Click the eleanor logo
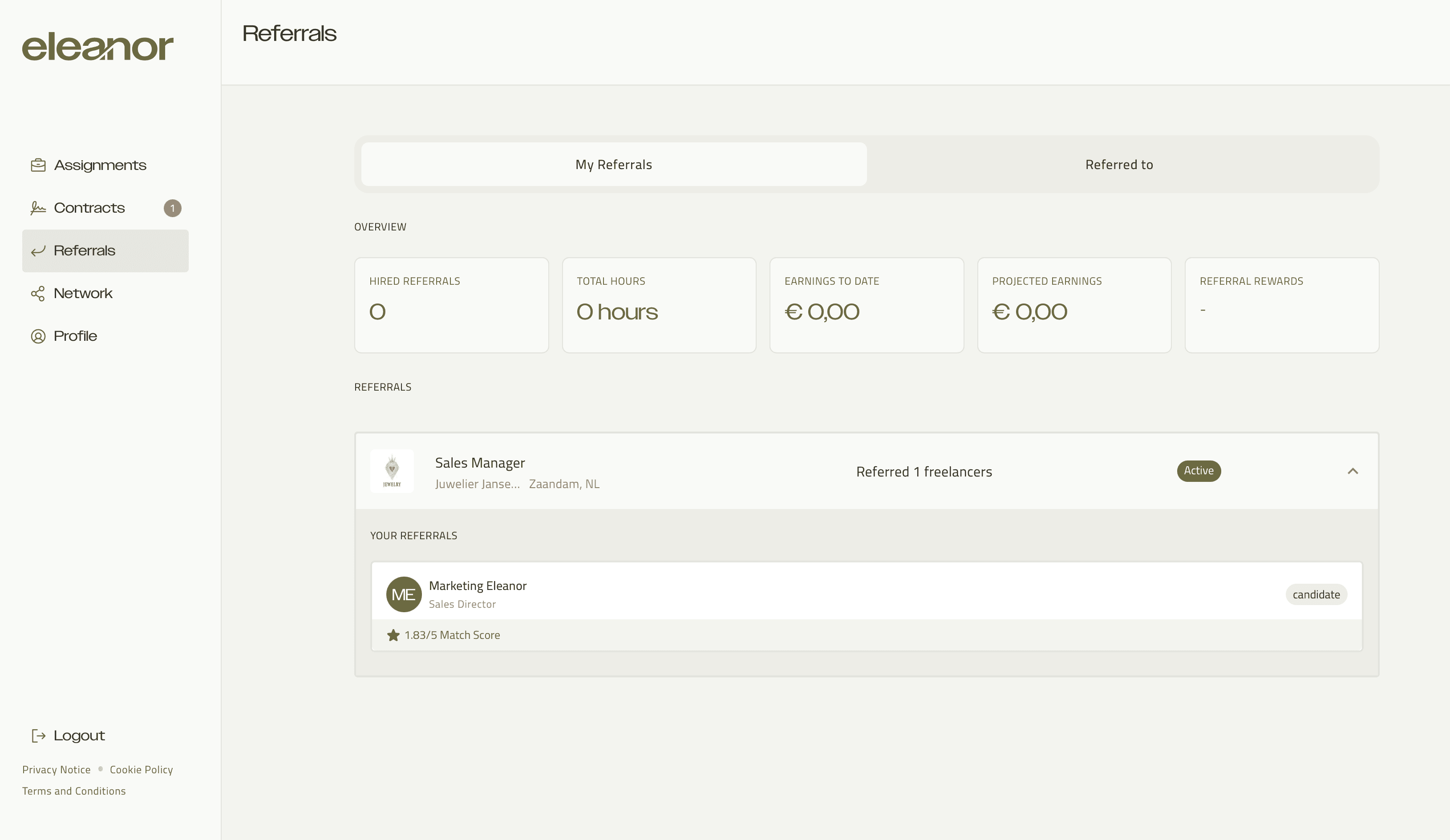Screen dimensions: 1450x840 [x=98, y=47]
